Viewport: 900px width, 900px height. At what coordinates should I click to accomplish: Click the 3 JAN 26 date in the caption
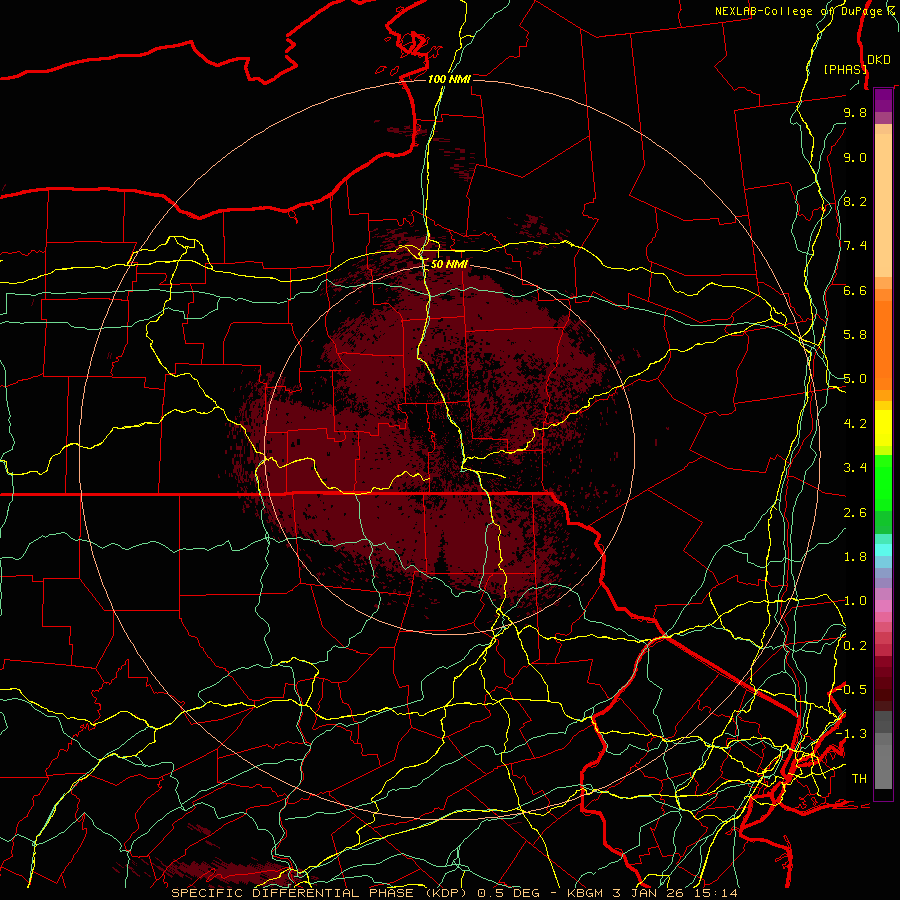pos(647,893)
